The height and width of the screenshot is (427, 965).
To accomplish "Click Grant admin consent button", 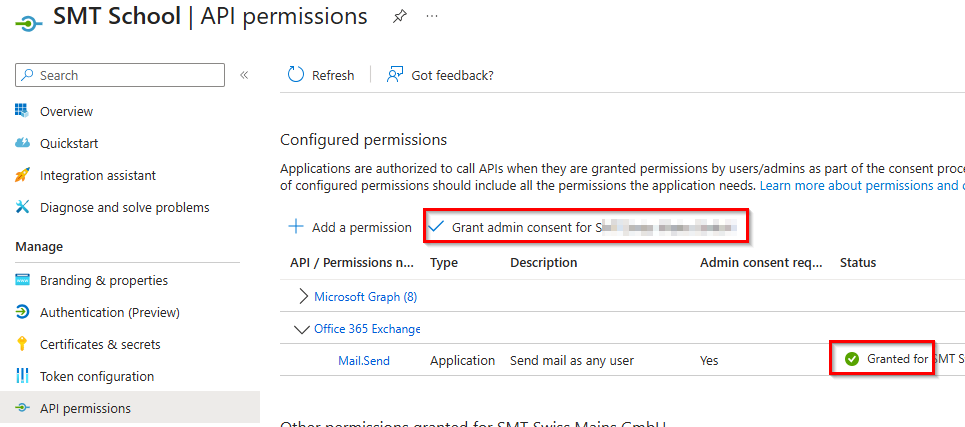I will pos(586,227).
